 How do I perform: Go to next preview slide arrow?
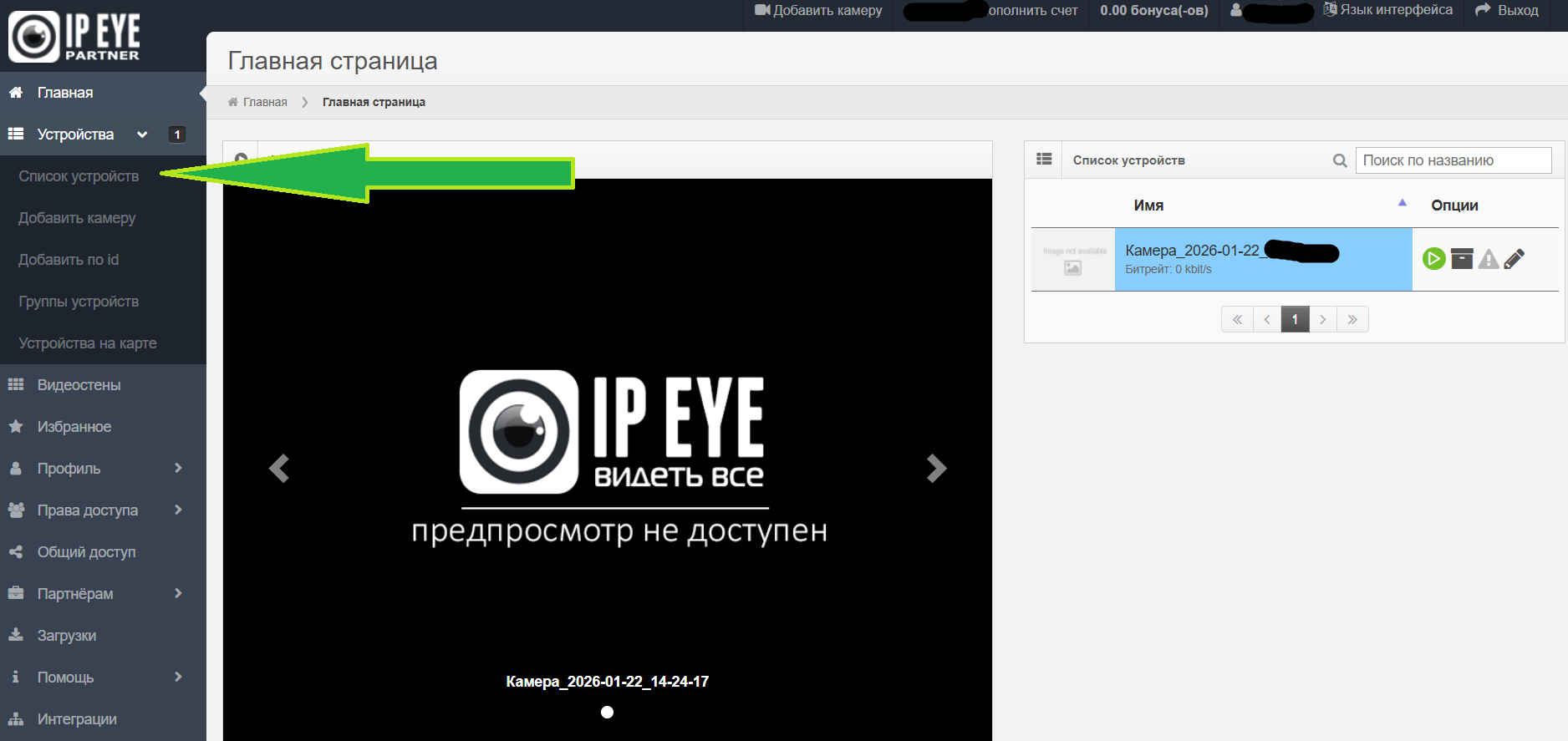pos(936,469)
